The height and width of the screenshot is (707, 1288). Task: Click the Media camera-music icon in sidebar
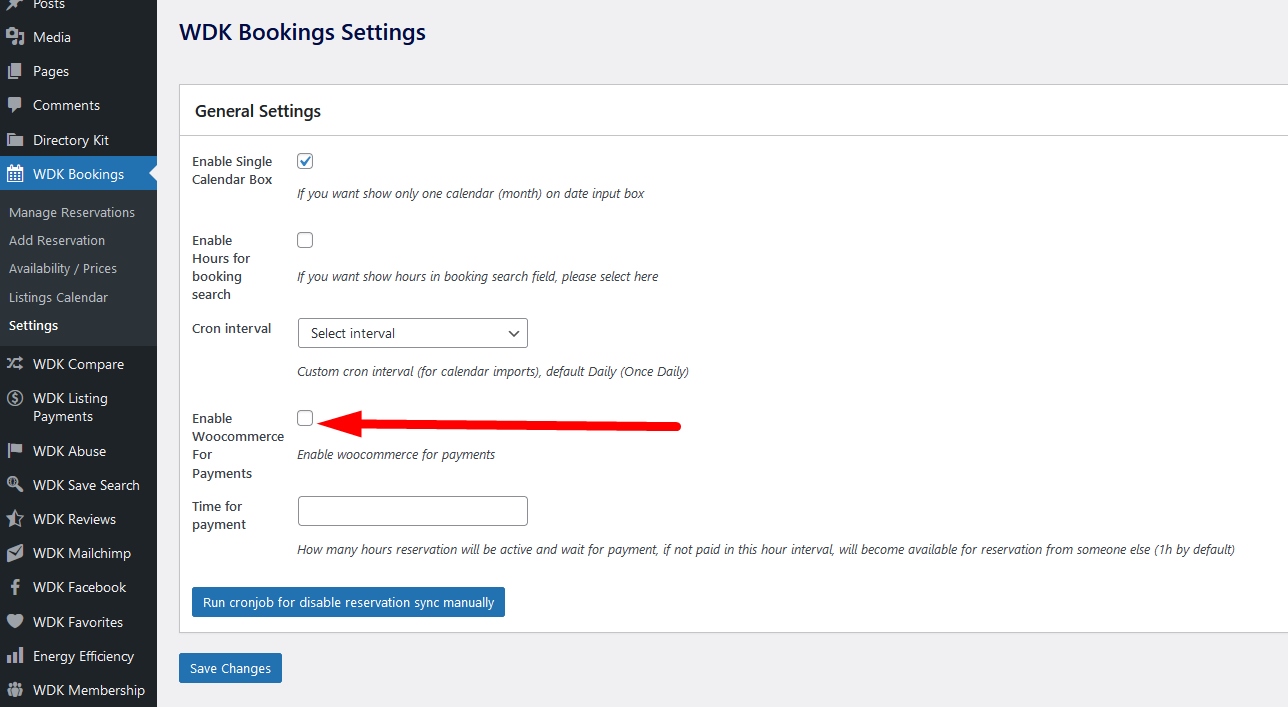point(15,37)
